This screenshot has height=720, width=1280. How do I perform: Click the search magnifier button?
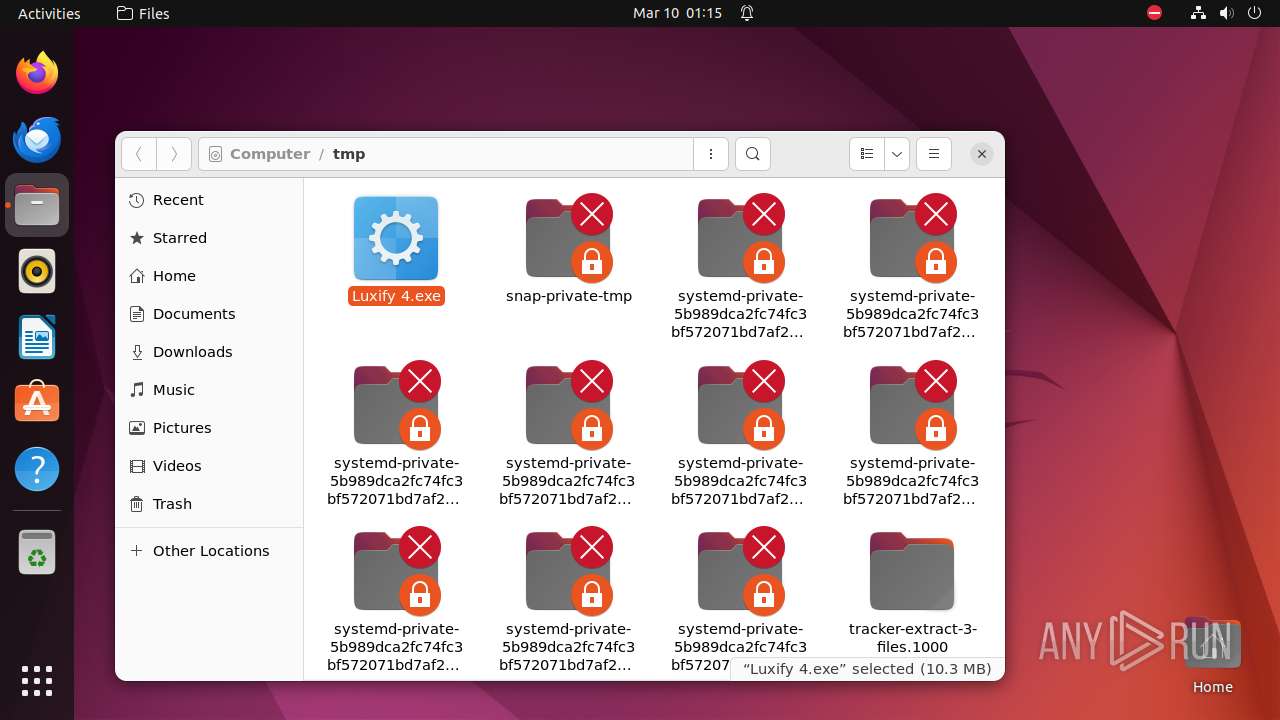(x=753, y=154)
